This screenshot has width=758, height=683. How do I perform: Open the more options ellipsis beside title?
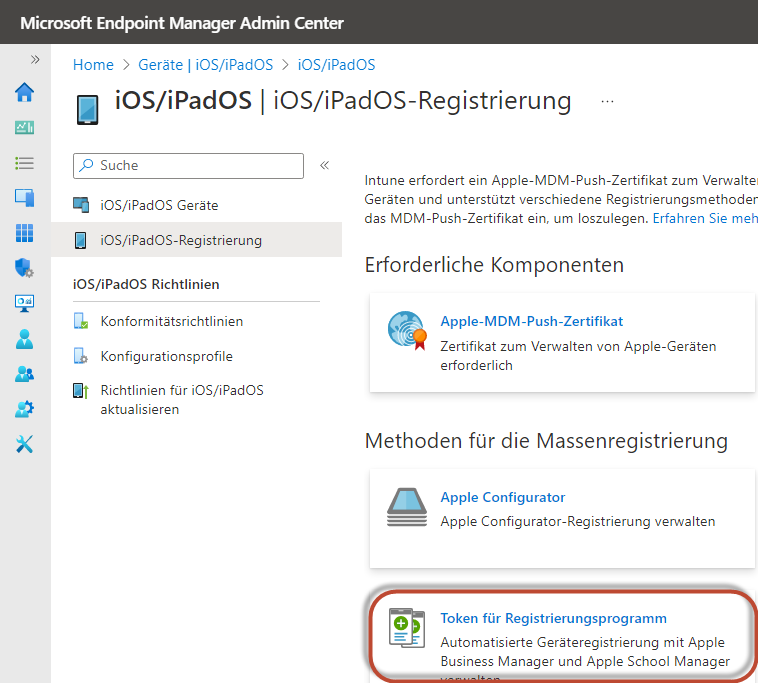607,102
